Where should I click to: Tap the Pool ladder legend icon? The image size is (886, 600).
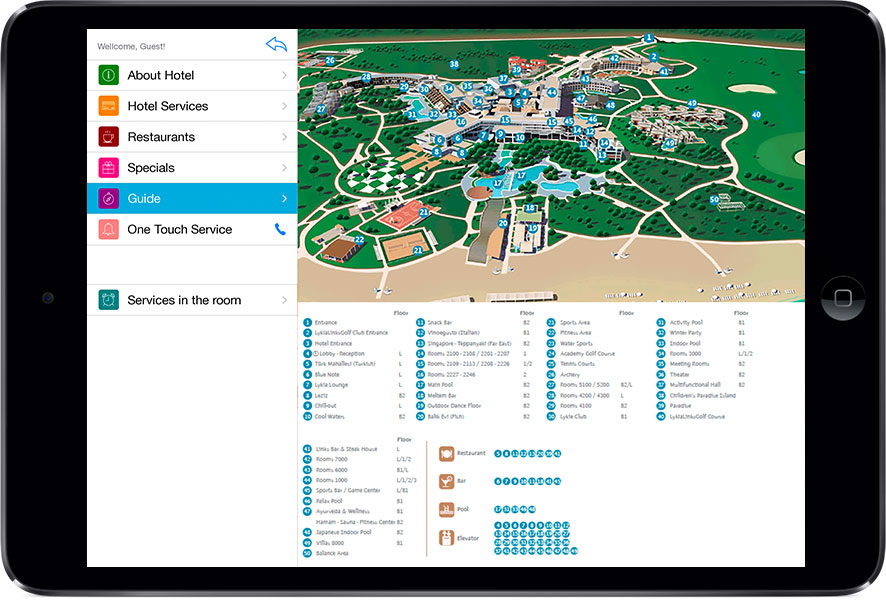[446, 509]
